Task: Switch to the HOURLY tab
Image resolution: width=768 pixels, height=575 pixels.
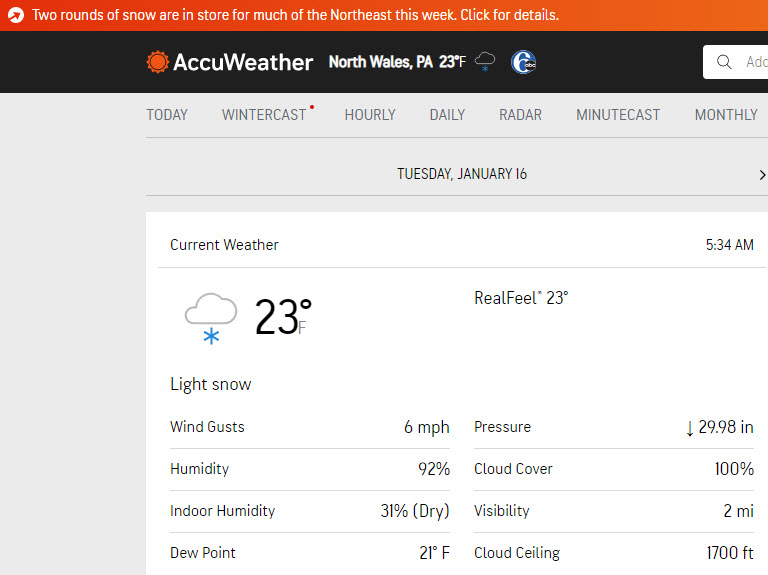Action: pyautogui.click(x=370, y=115)
